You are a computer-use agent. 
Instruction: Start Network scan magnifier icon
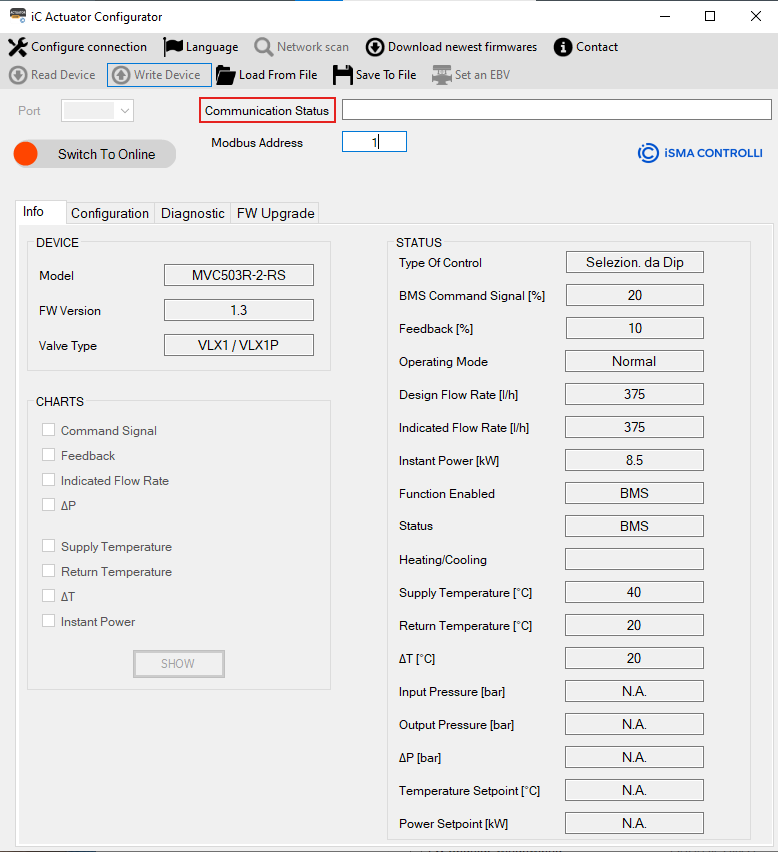[x=264, y=47]
